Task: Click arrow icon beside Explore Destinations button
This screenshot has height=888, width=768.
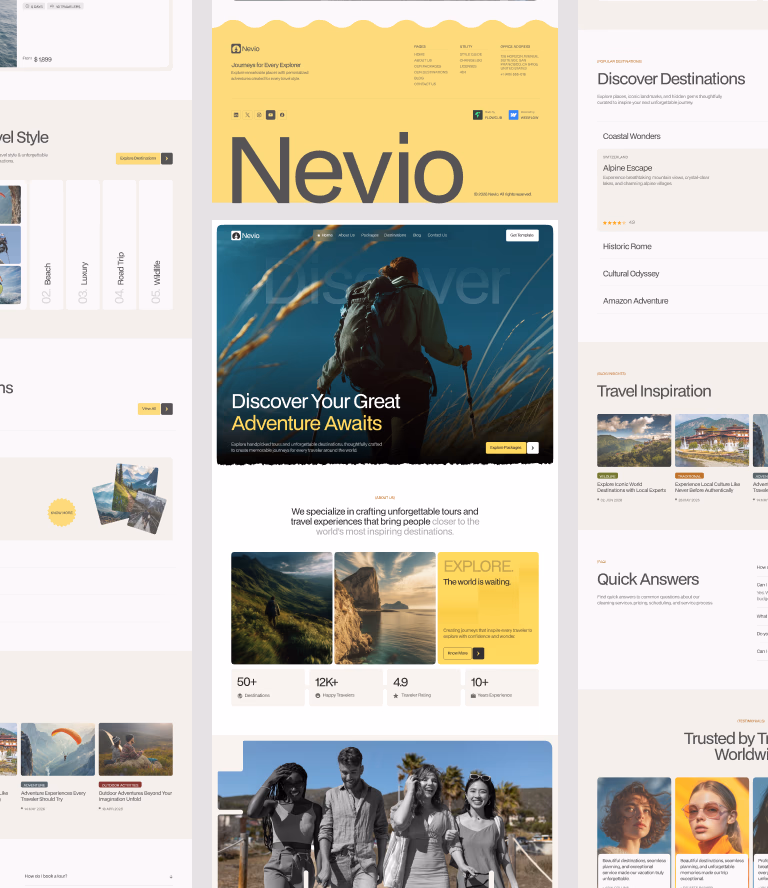Action: (x=167, y=159)
